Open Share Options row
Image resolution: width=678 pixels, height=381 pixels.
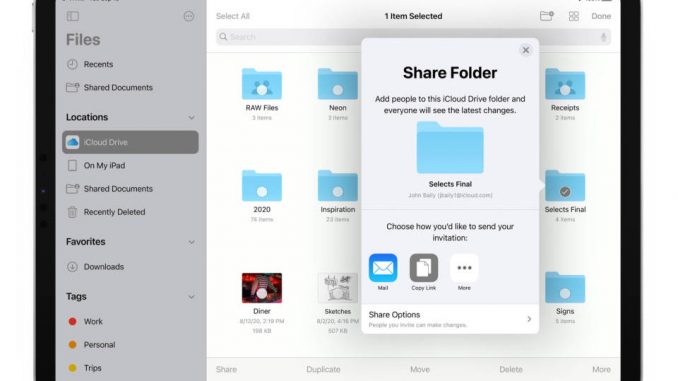pyautogui.click(x=450, y=319)
